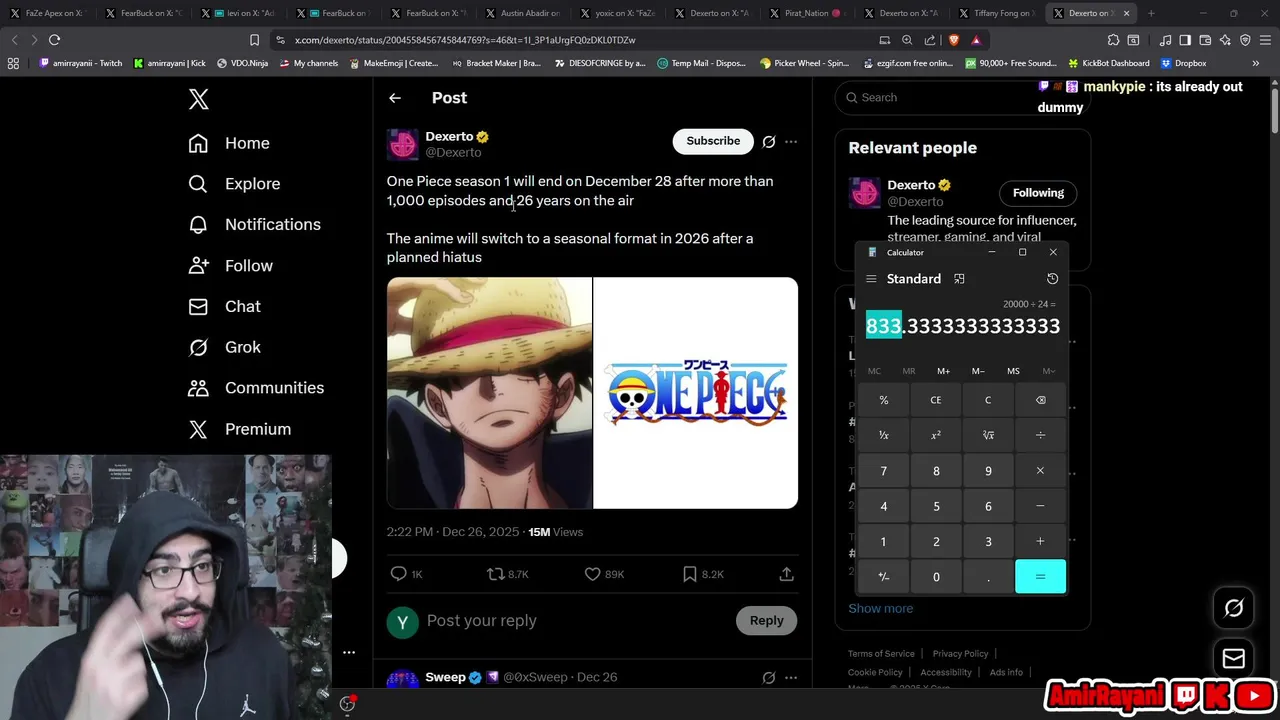Click square root key in Calculator

pos(988,435)
